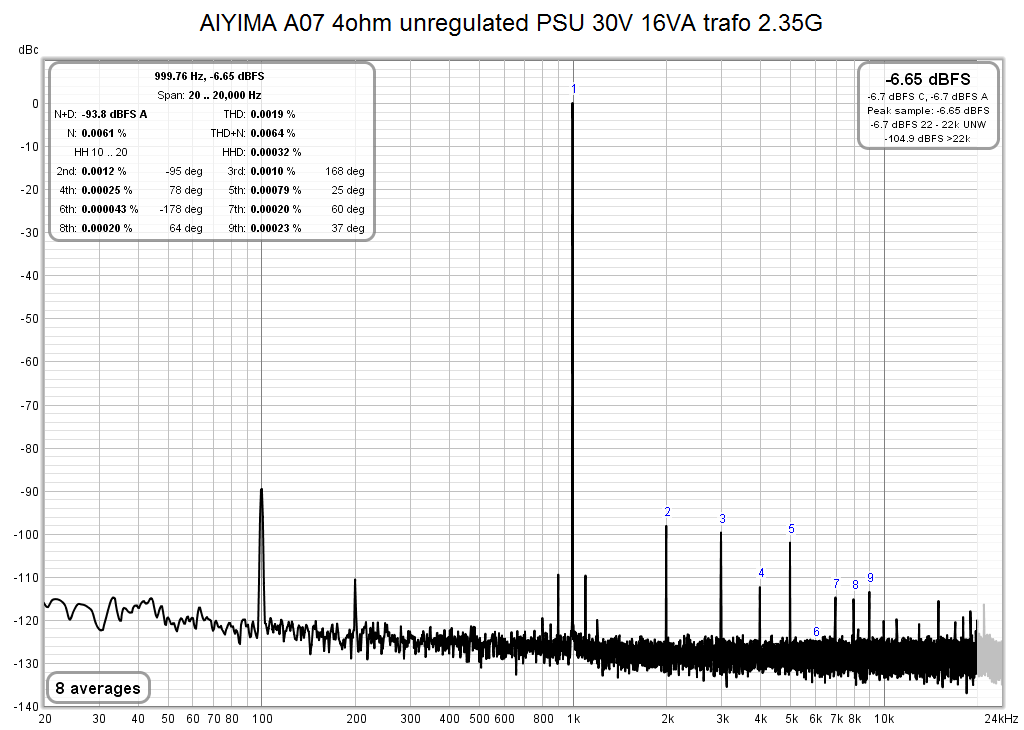Click the '999.76 Hz, -6.65 dBFS' header
Screen dimensions: 1024x730
pyautogui.click(x=209, y=76)
